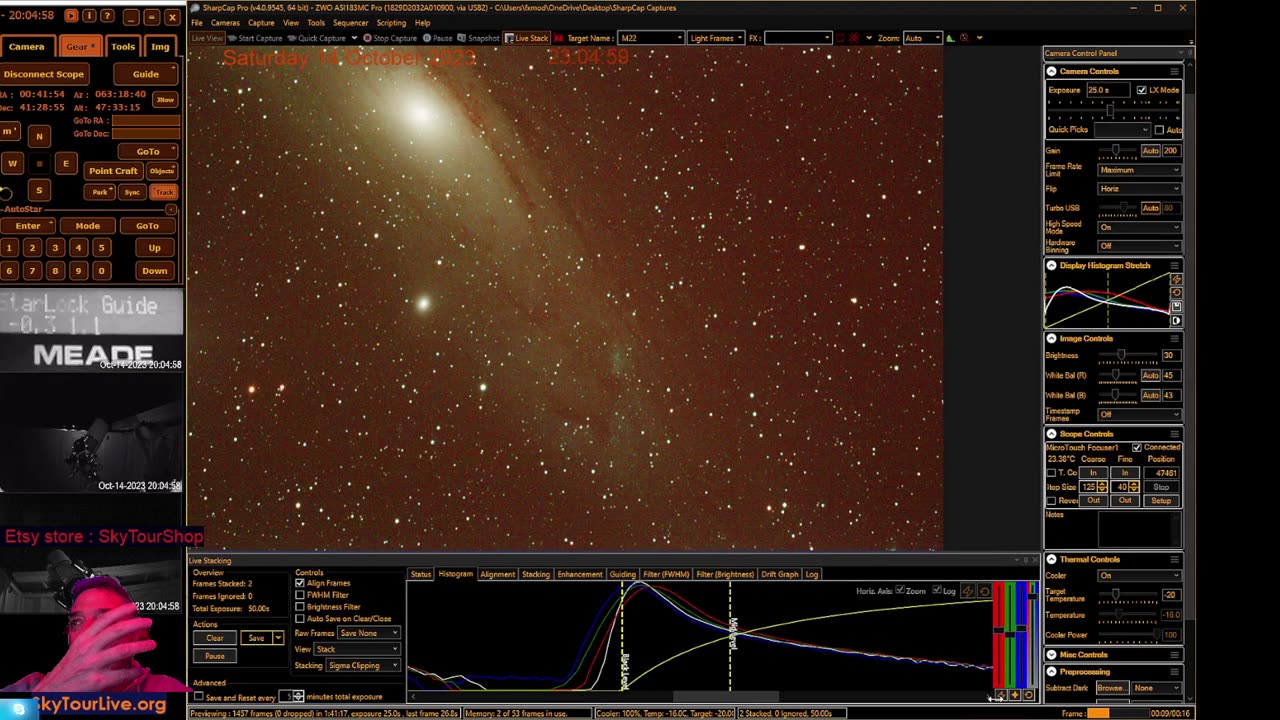Collapse the Thermal Controls section
Screen dimensions: 1280x720
click(x=1052, y=560)
